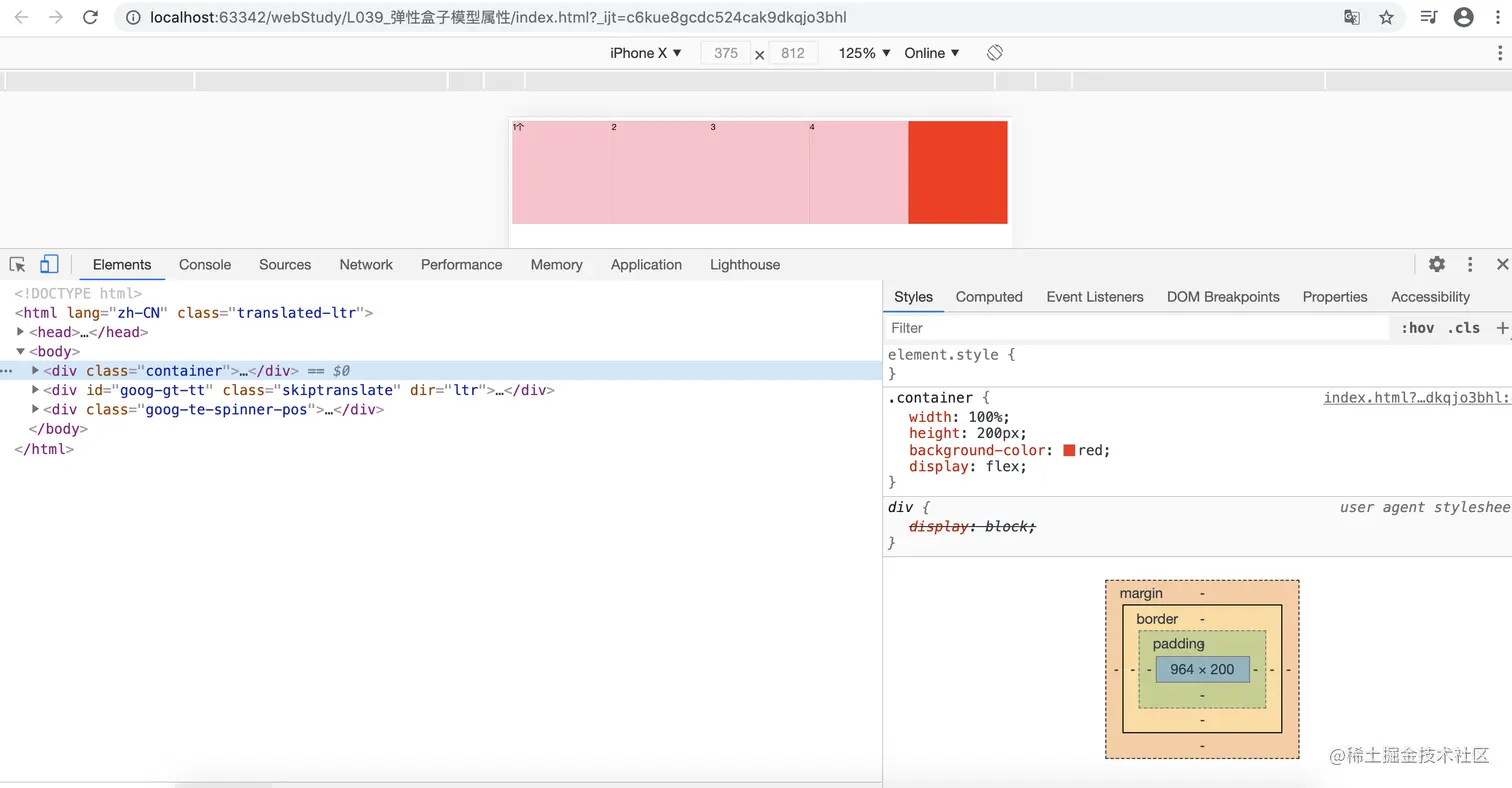This screenshot has width=1512, height=788.
Task: Click the browser address bar URL
Action: [x=498, y=17]
